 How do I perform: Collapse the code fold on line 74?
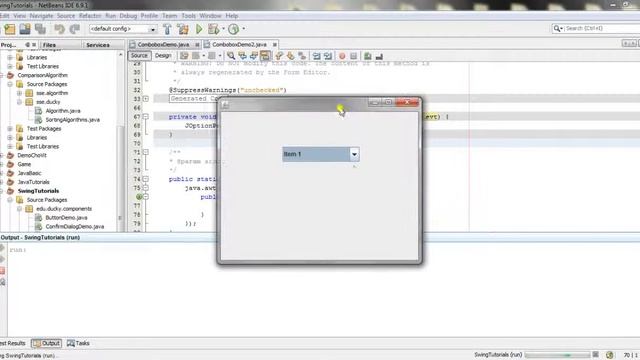coord(146,179)
